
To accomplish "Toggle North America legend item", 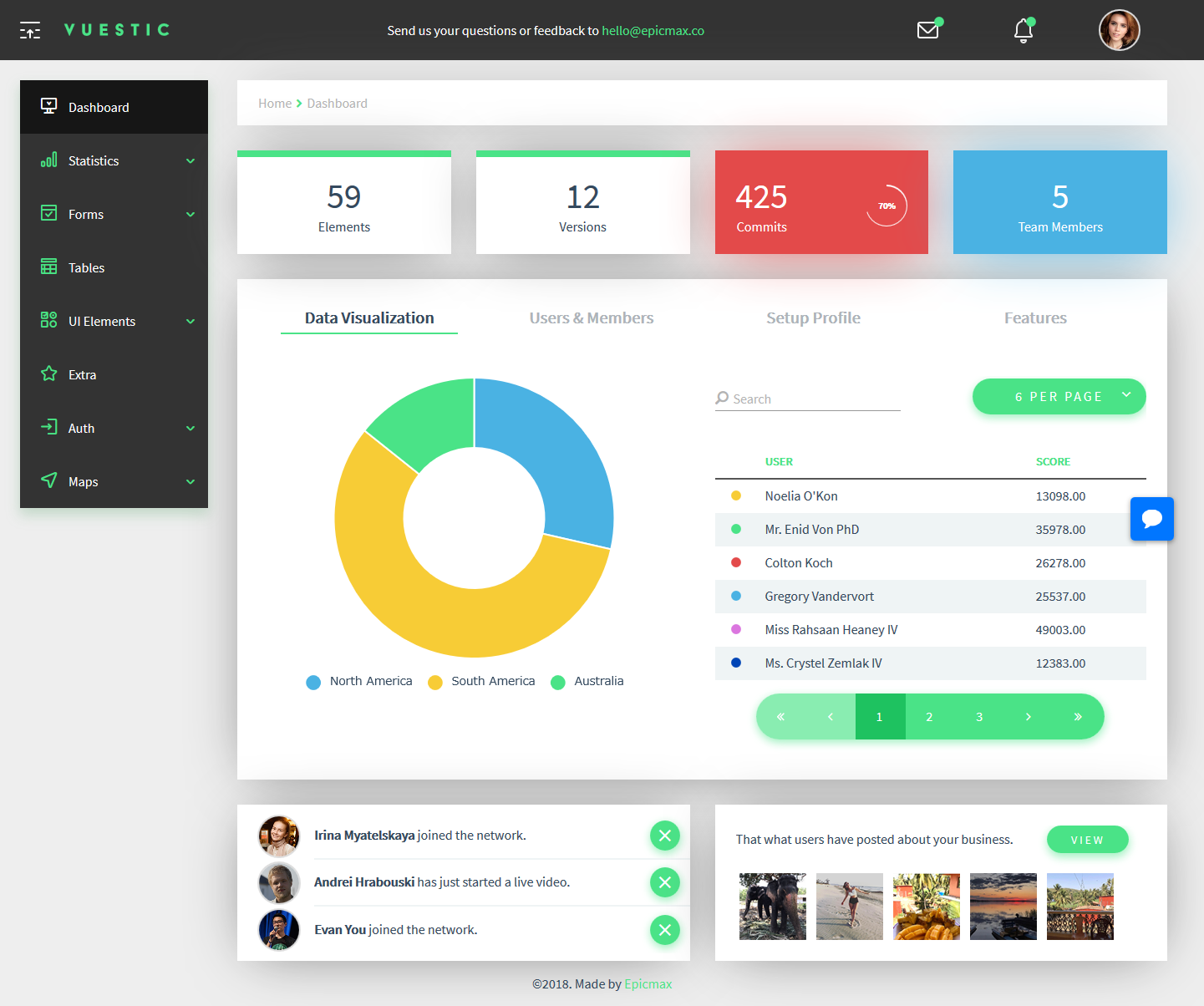I will 359,682.
